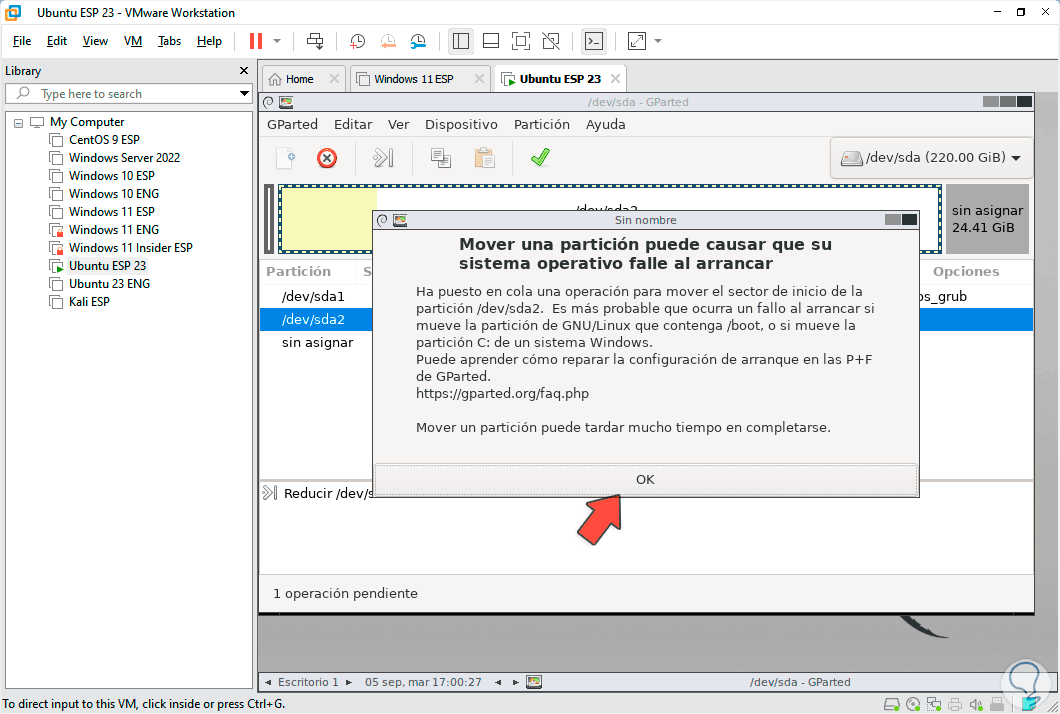The height and width of the screenshot is (714, 1060).
Task: Enter full screen mode icon
Action: pyautogui.click(x=521, y=41)
